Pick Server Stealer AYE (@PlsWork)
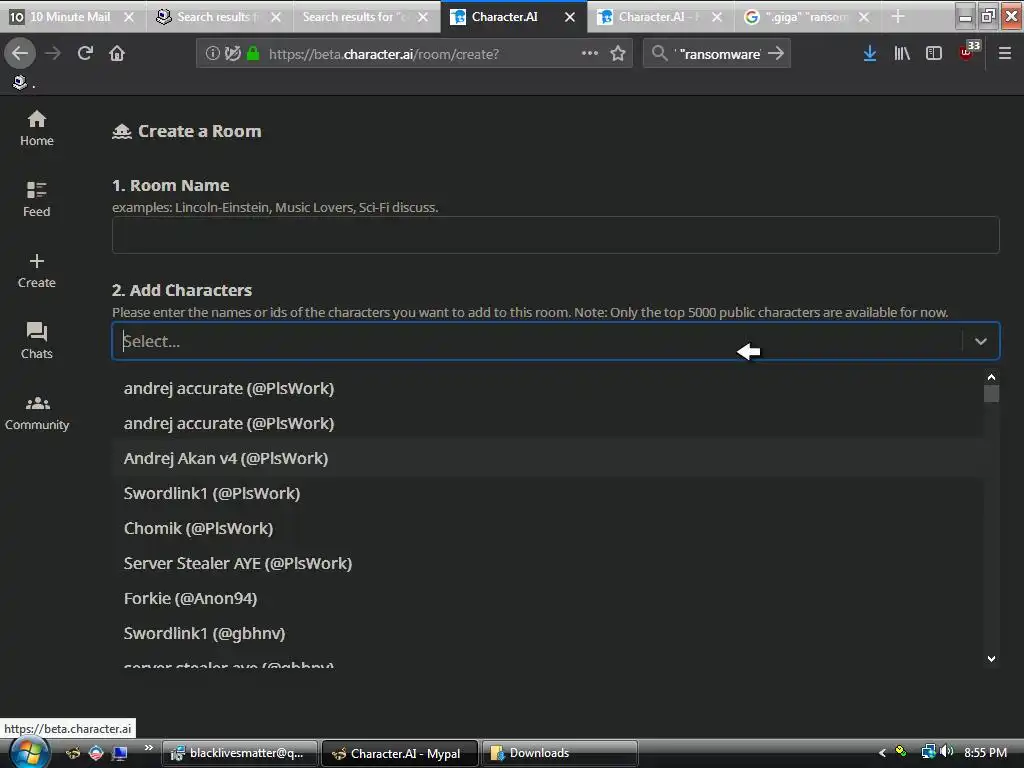Image resolution: width=1024 pixels, height=768 pixels. point(547,564)
